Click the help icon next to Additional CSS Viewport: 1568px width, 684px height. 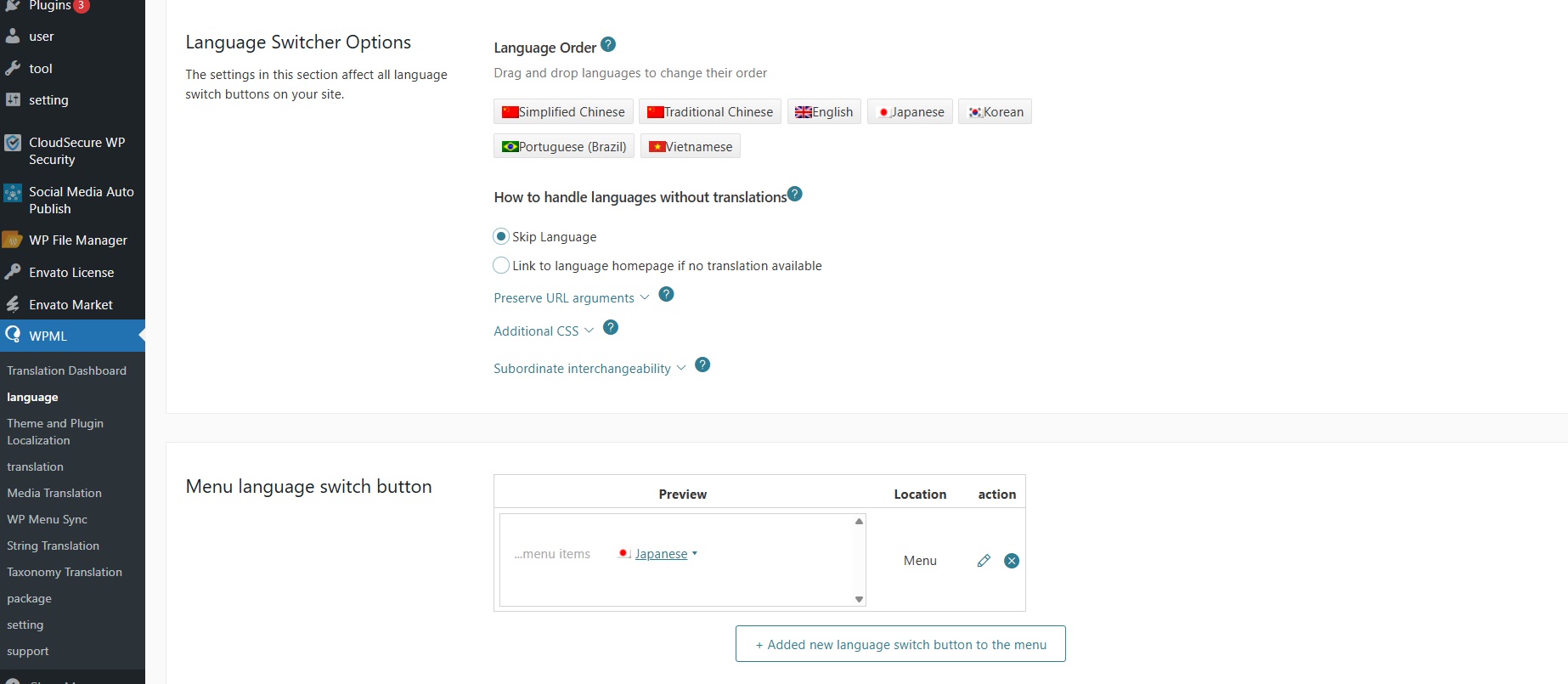click(x=611, y=327)
